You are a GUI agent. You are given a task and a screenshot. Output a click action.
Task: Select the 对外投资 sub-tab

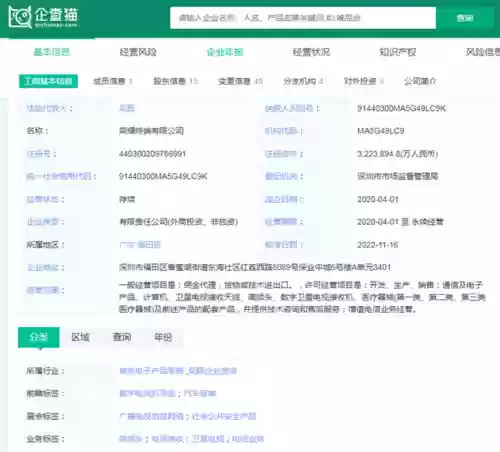[x=364, y=81]
